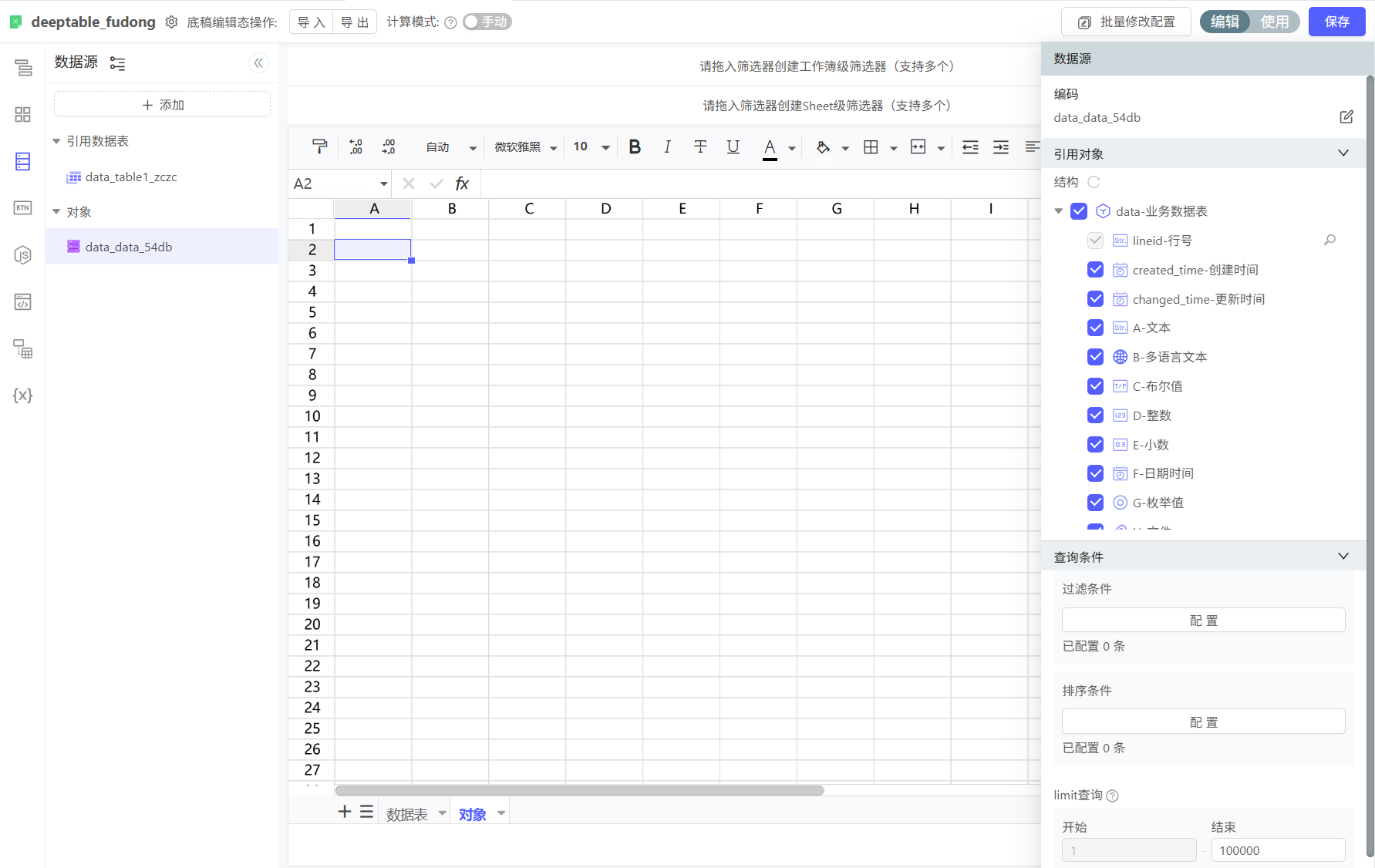Toggle bold text formatting
Screen dimensions: 1375x868
pyautogui.click(x=634, y=146)
